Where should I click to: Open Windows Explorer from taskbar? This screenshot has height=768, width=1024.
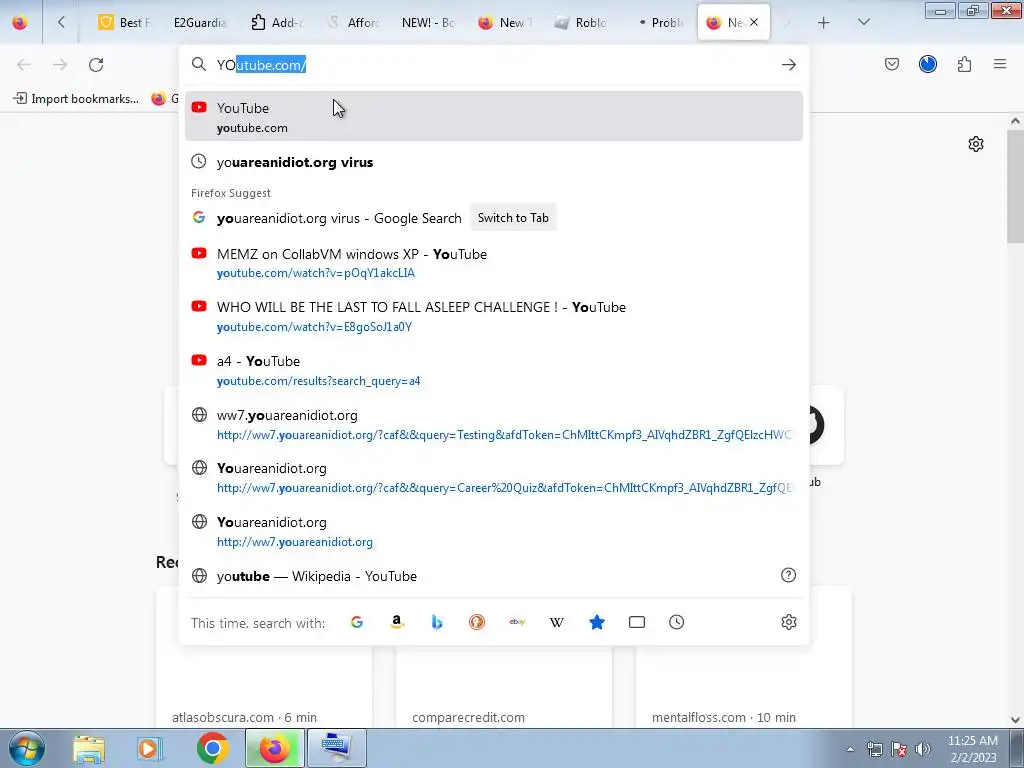pos(89,748)
